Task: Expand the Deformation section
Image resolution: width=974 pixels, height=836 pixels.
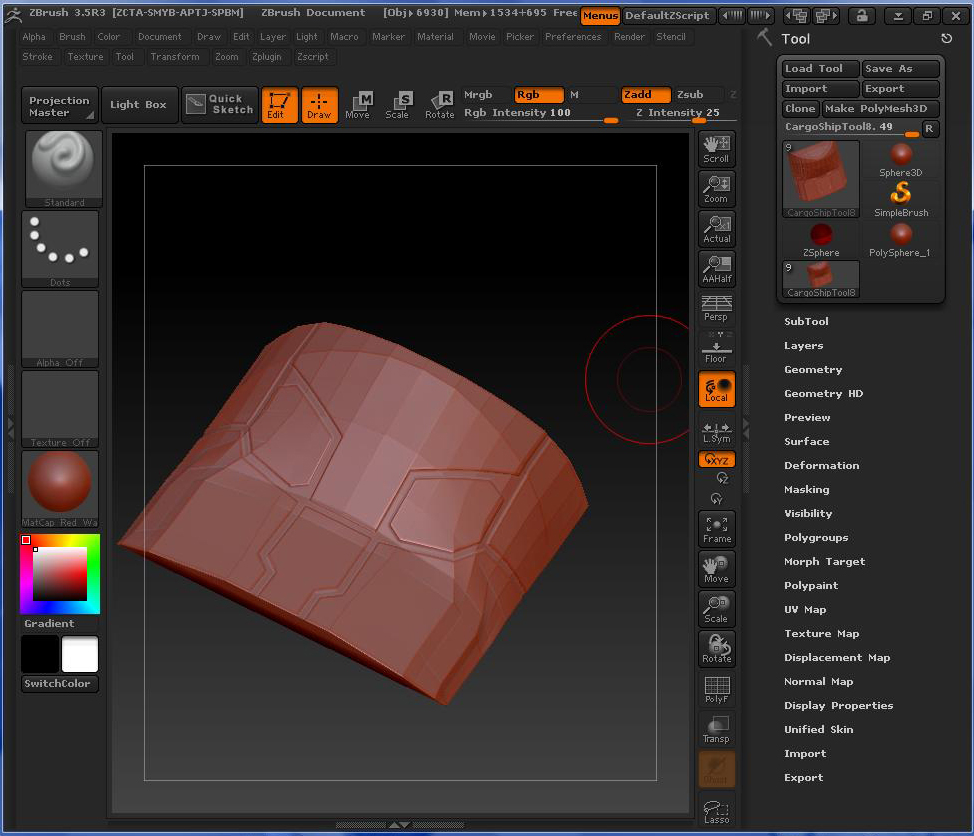Action: click(x=822, y=465)
